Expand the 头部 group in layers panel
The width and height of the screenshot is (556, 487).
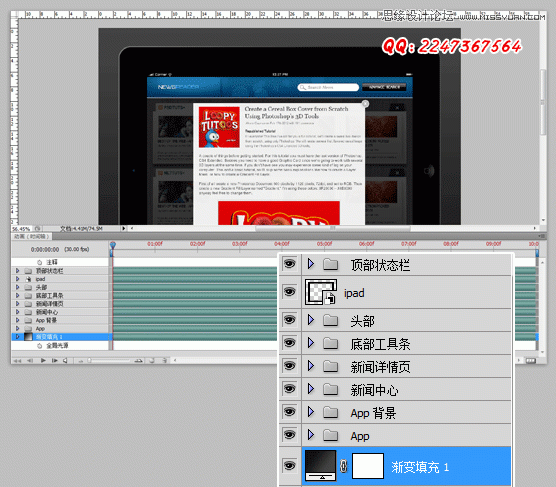pyautogui.click(x=311, y=320)
